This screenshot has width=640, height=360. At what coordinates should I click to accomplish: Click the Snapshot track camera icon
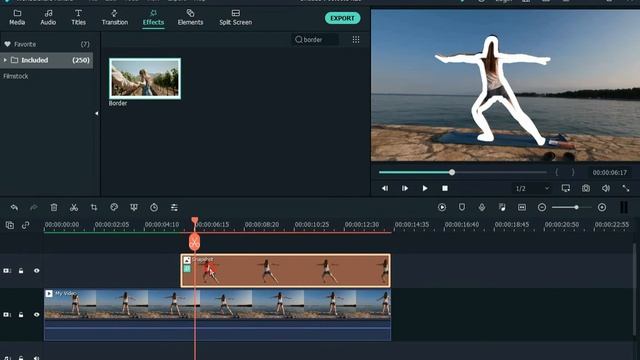pyautogui.click(x=7, y=271)
